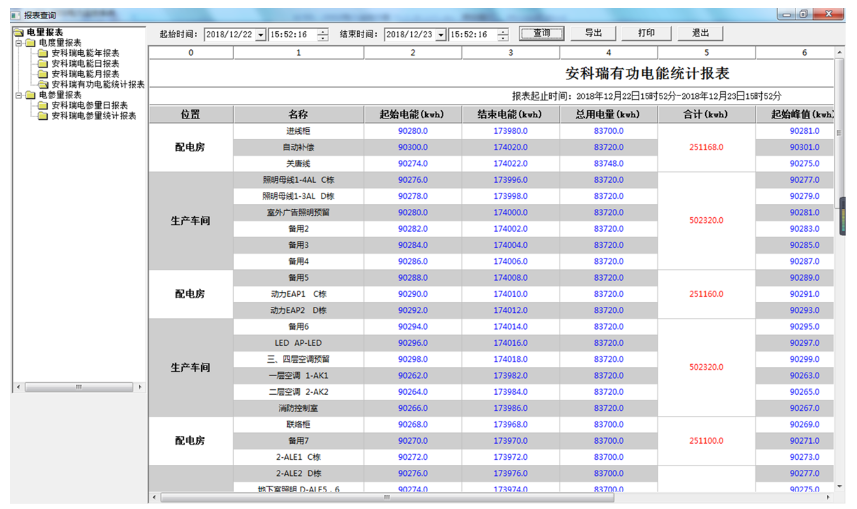Open the start date dropdown calendar
This screenshot has height=509, width=857.
click(261, 34)
